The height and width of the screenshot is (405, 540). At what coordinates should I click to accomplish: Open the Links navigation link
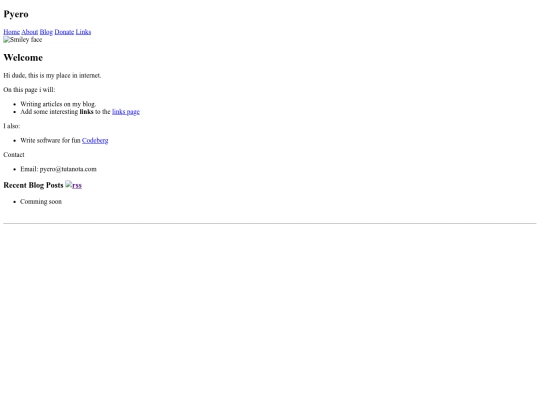click(x=83, y=32)
